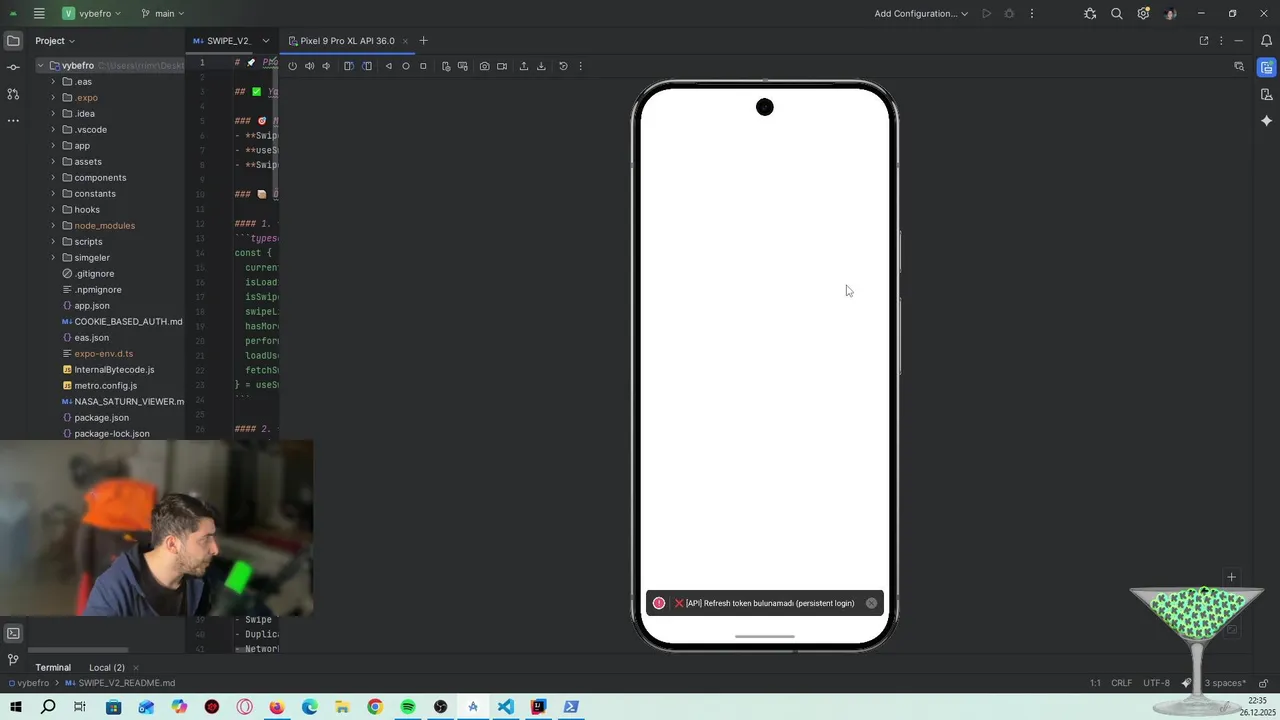
Task: Expand the hooks folder
Action: click(53, 210)
